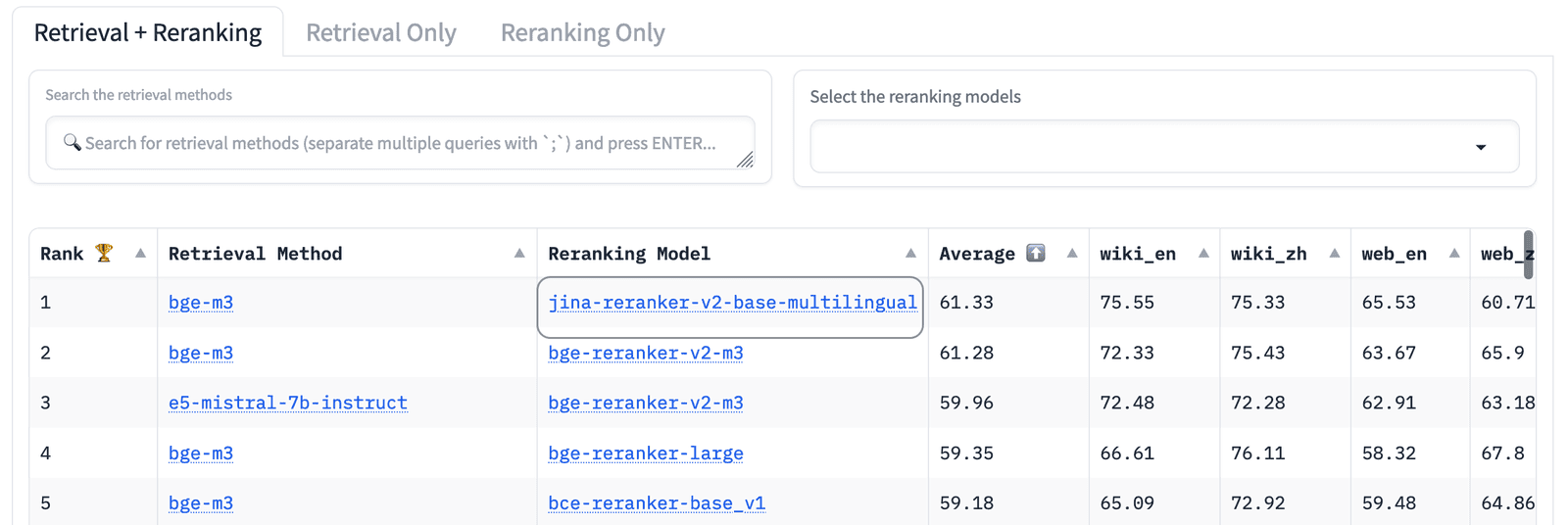The image size is (1568, 525).
Task: Click the Average header label
Action: 977,254
